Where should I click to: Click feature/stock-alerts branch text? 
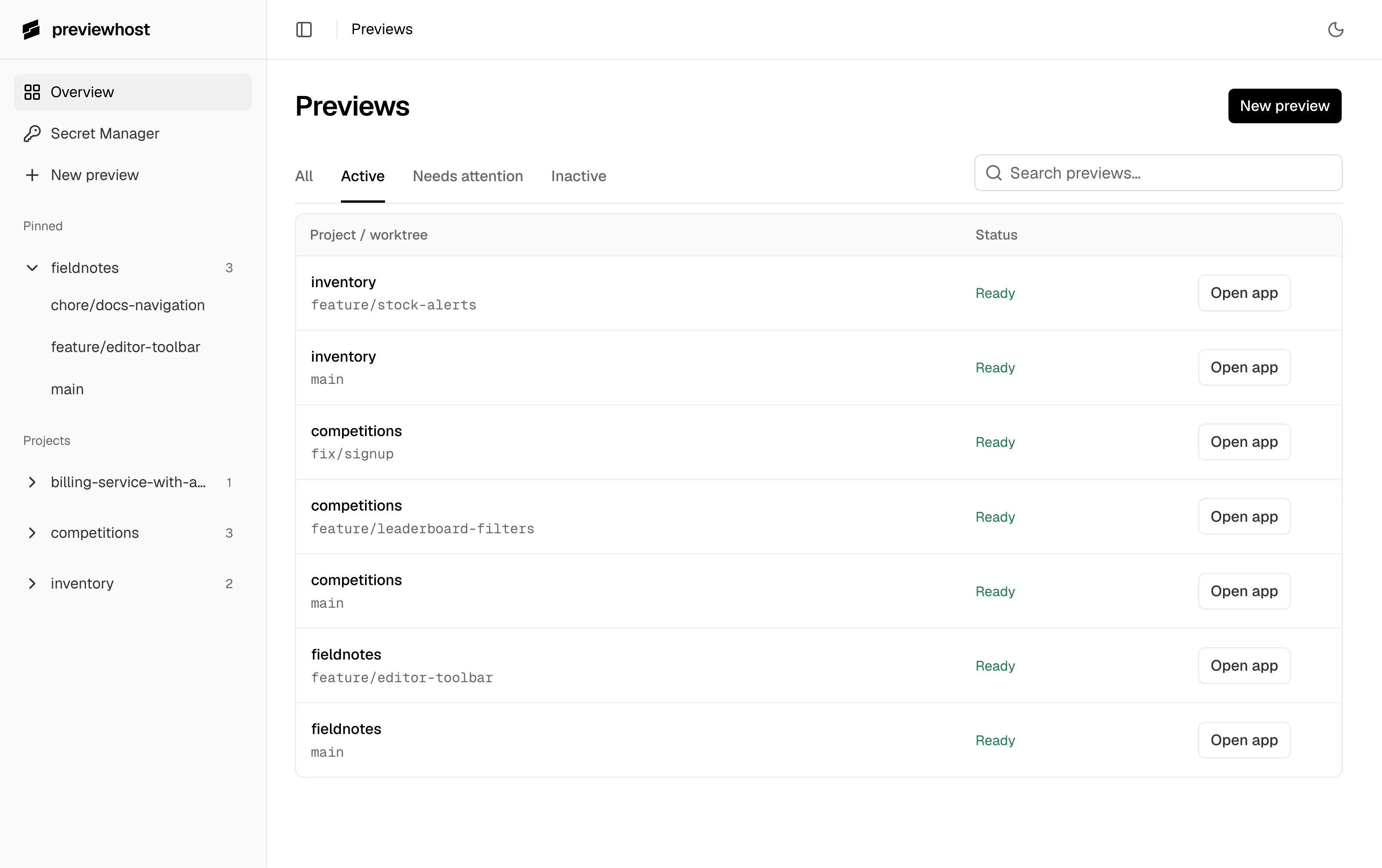(393, 305)
